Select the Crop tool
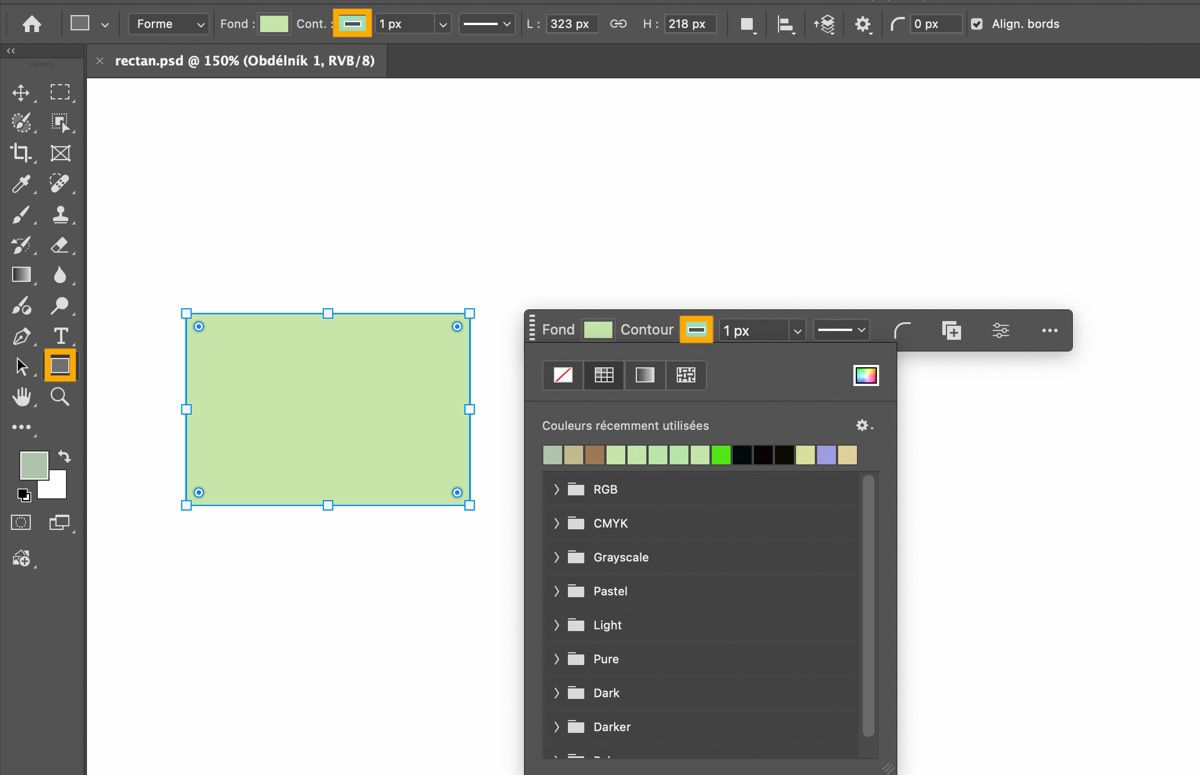1200x775 pixels. click(x=22, y=153)
